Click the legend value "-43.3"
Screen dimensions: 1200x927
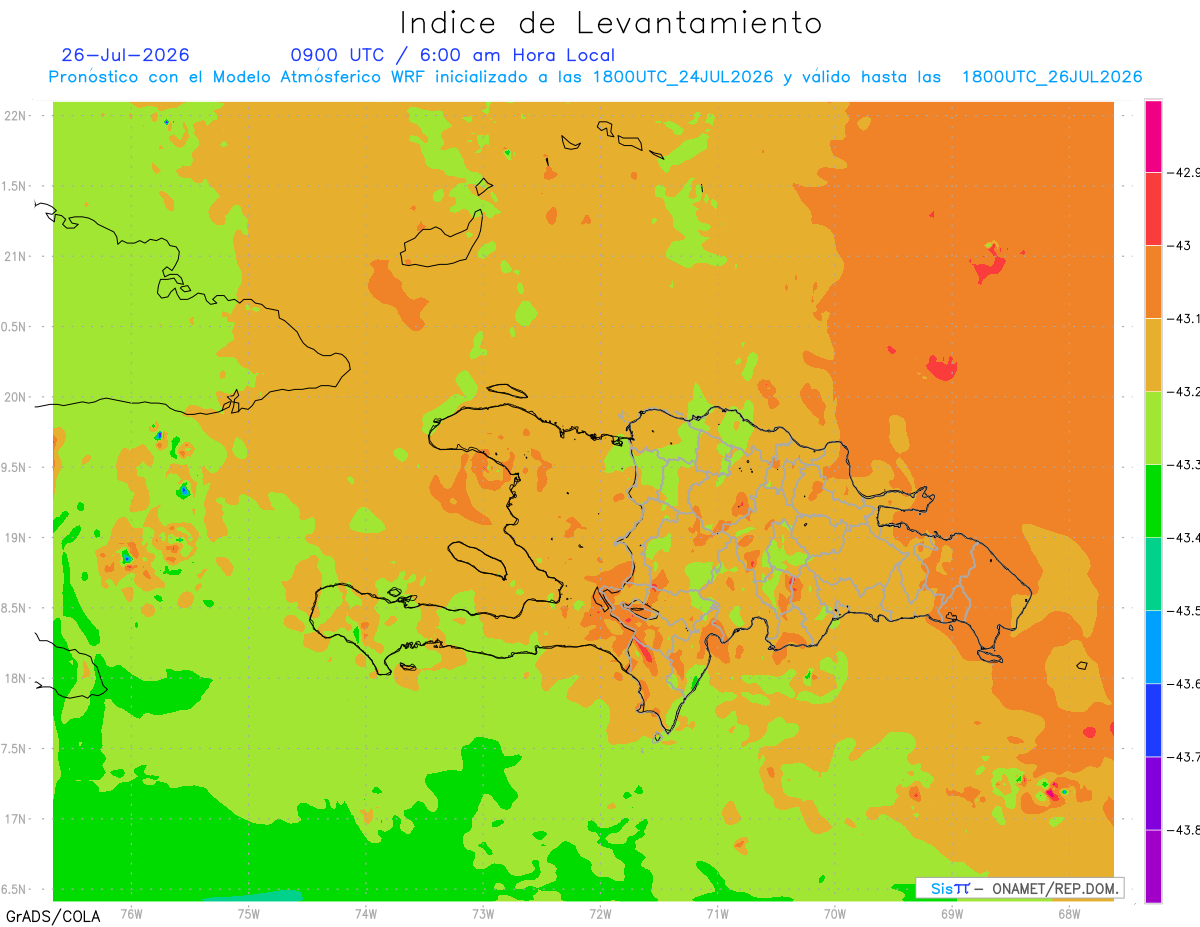tap(1186, 465)
